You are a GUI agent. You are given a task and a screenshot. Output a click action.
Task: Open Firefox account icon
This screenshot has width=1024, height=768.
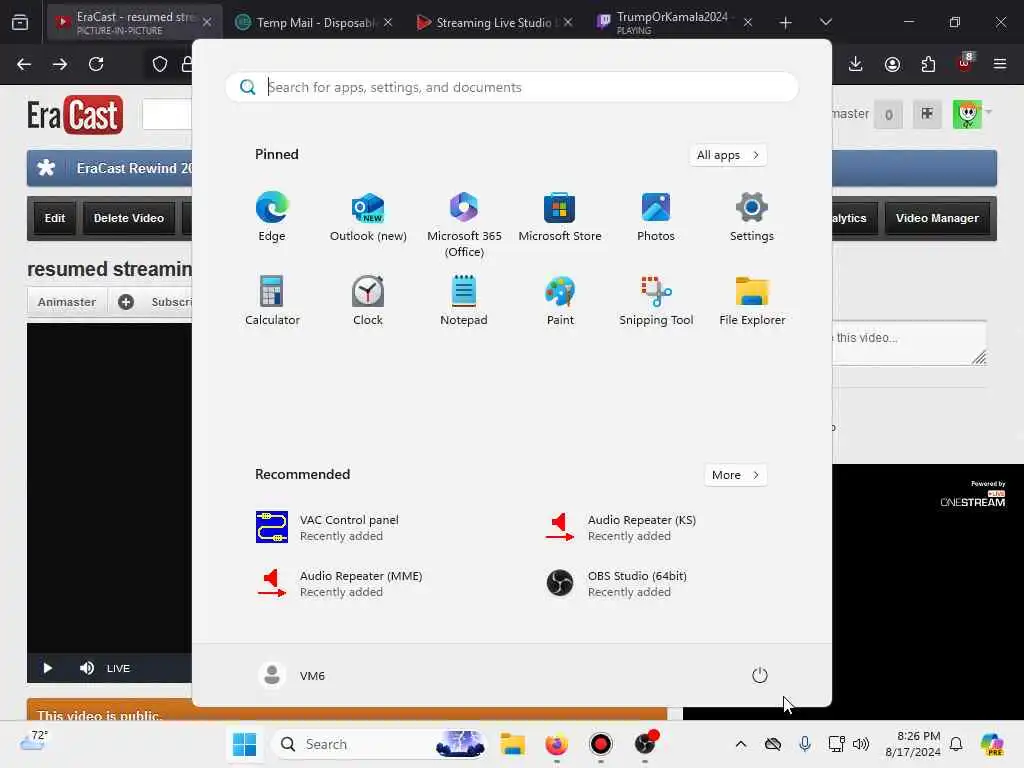click(x=892, y=64)
